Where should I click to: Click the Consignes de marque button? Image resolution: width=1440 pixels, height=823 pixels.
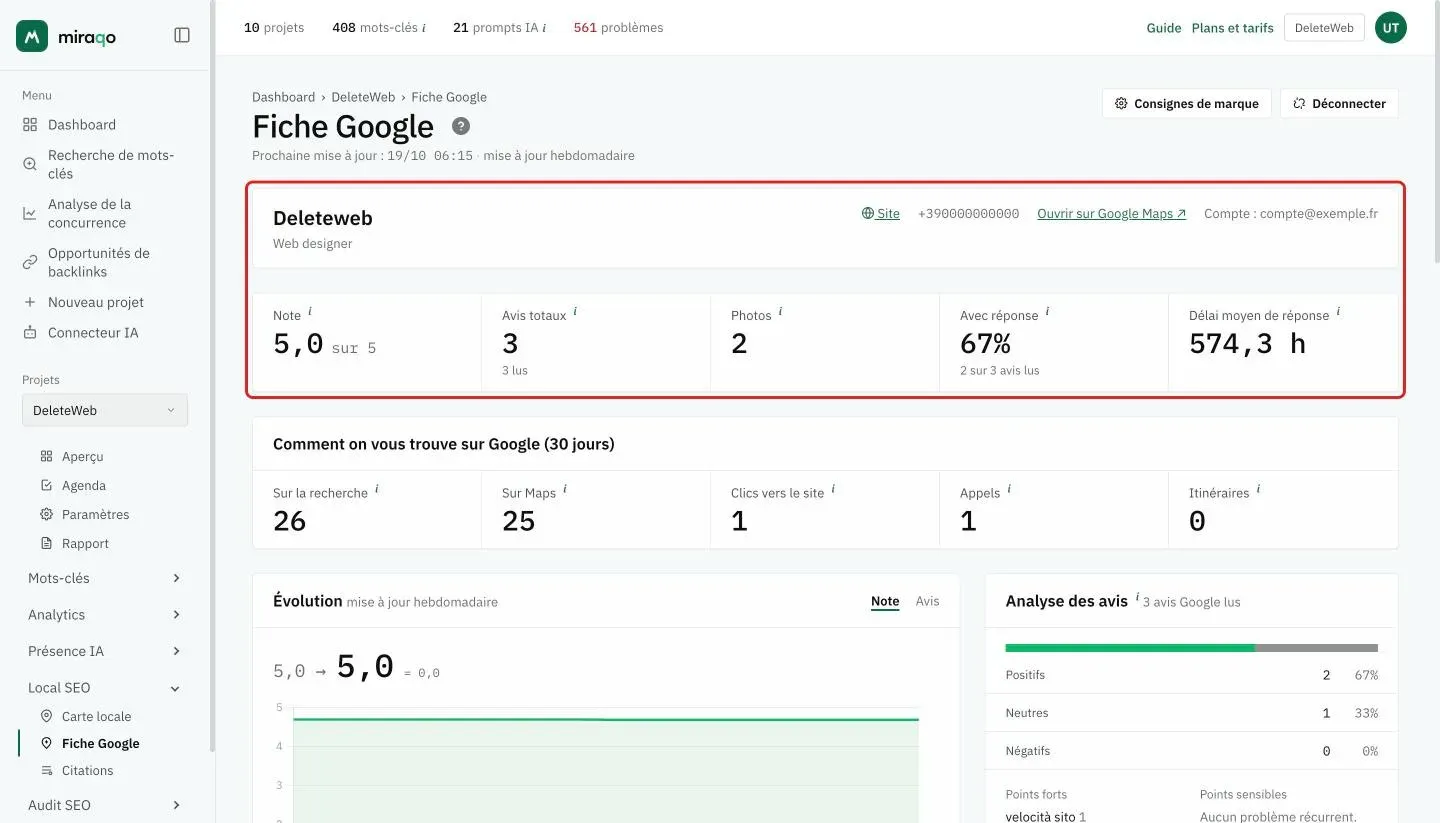pos(1187,103)
